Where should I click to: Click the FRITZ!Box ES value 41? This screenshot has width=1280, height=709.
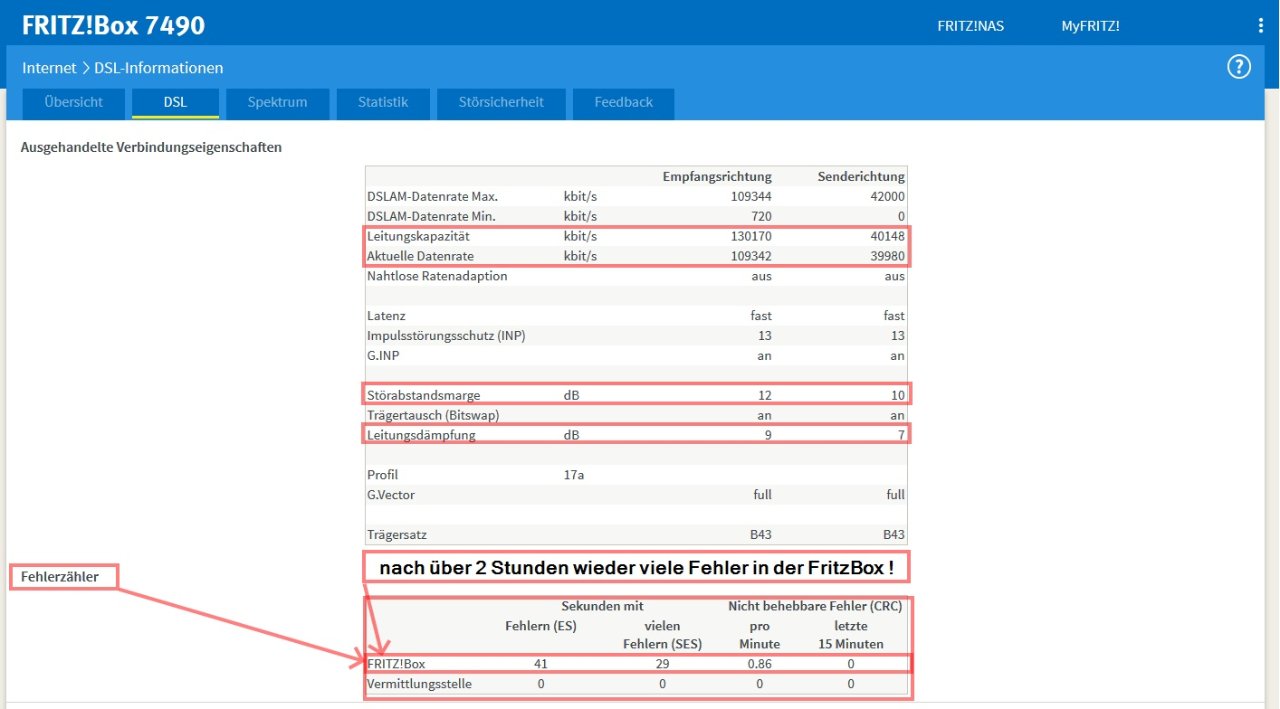coord(541,664)
